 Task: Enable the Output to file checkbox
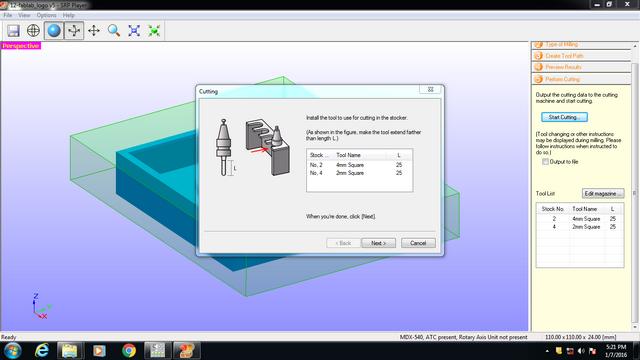[545, 162]
